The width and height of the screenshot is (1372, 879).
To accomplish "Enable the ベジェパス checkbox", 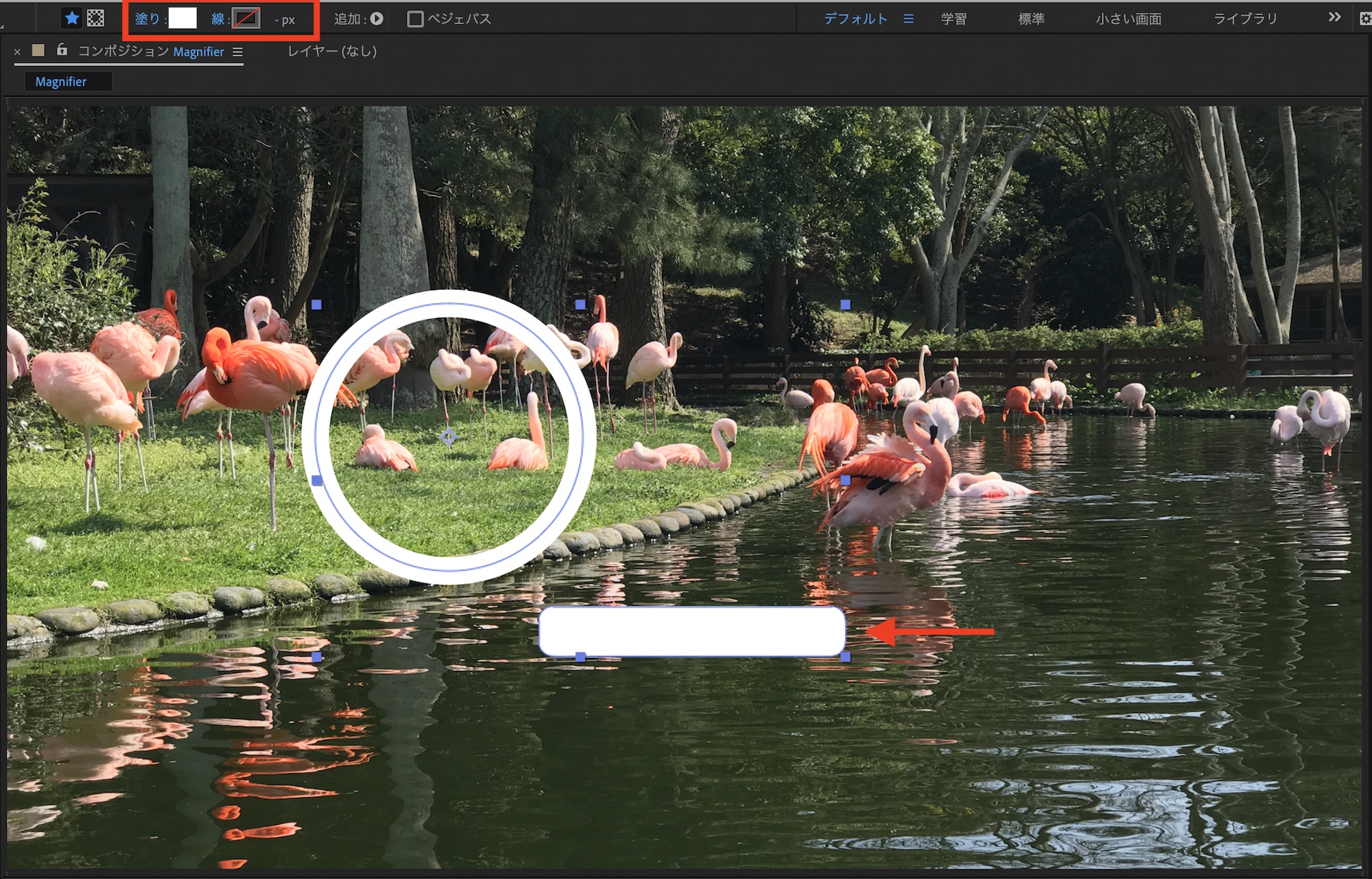I will point(415,19).
